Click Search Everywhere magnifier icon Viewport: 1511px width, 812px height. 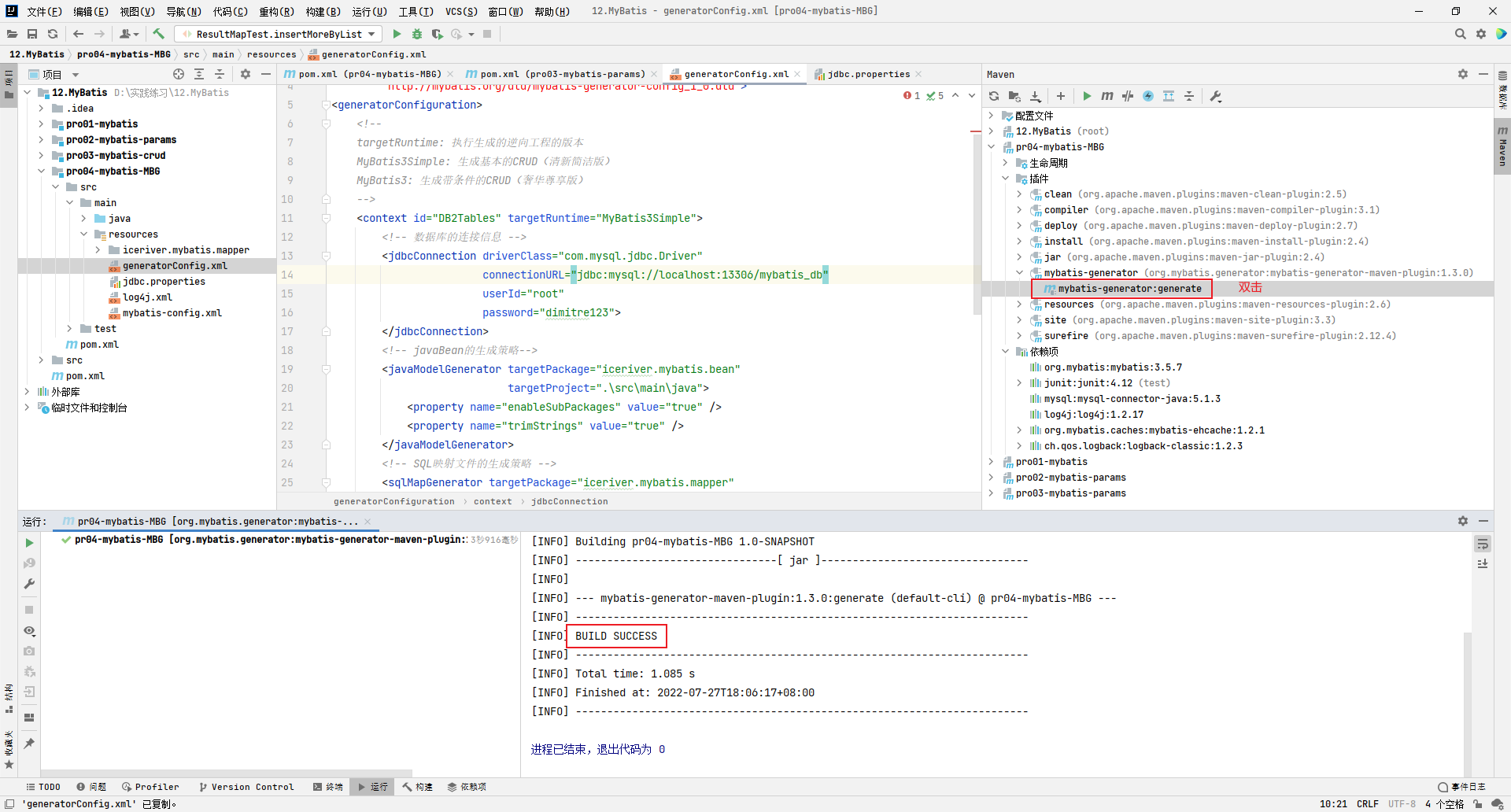click(x=1461, y=34)
